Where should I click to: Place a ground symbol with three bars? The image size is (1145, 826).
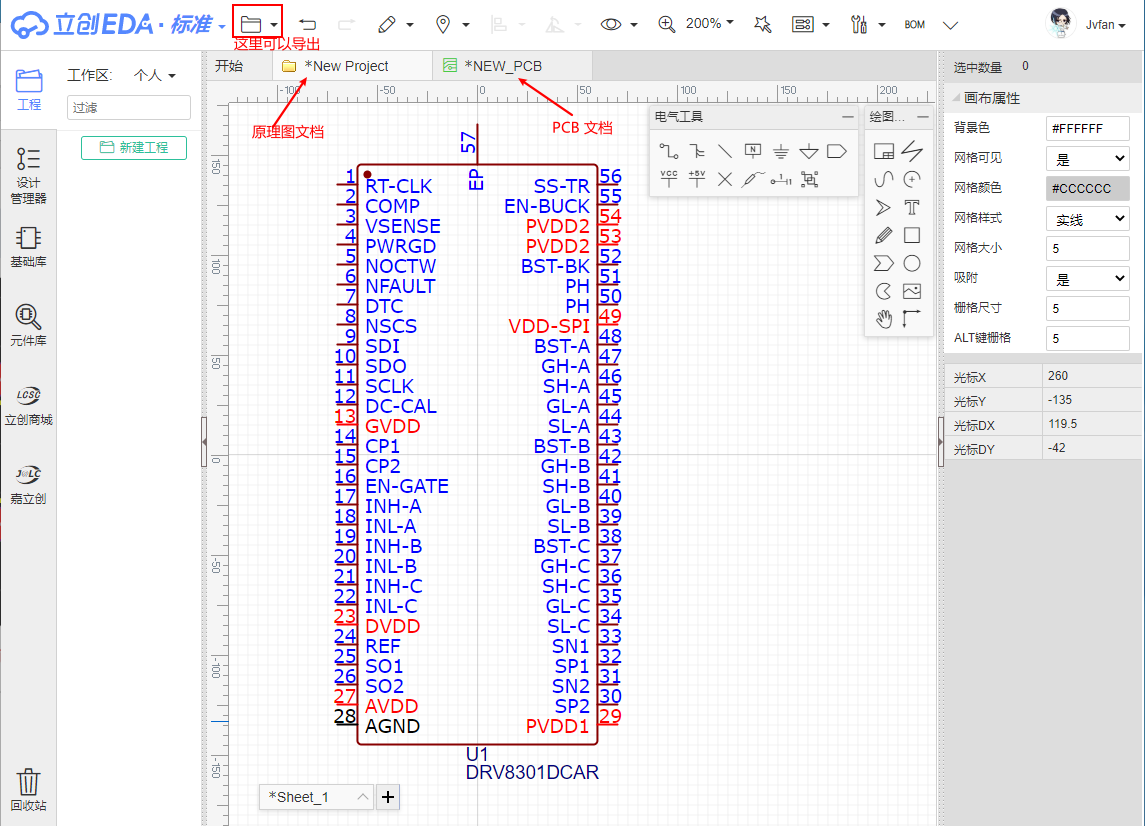point(781,151)
